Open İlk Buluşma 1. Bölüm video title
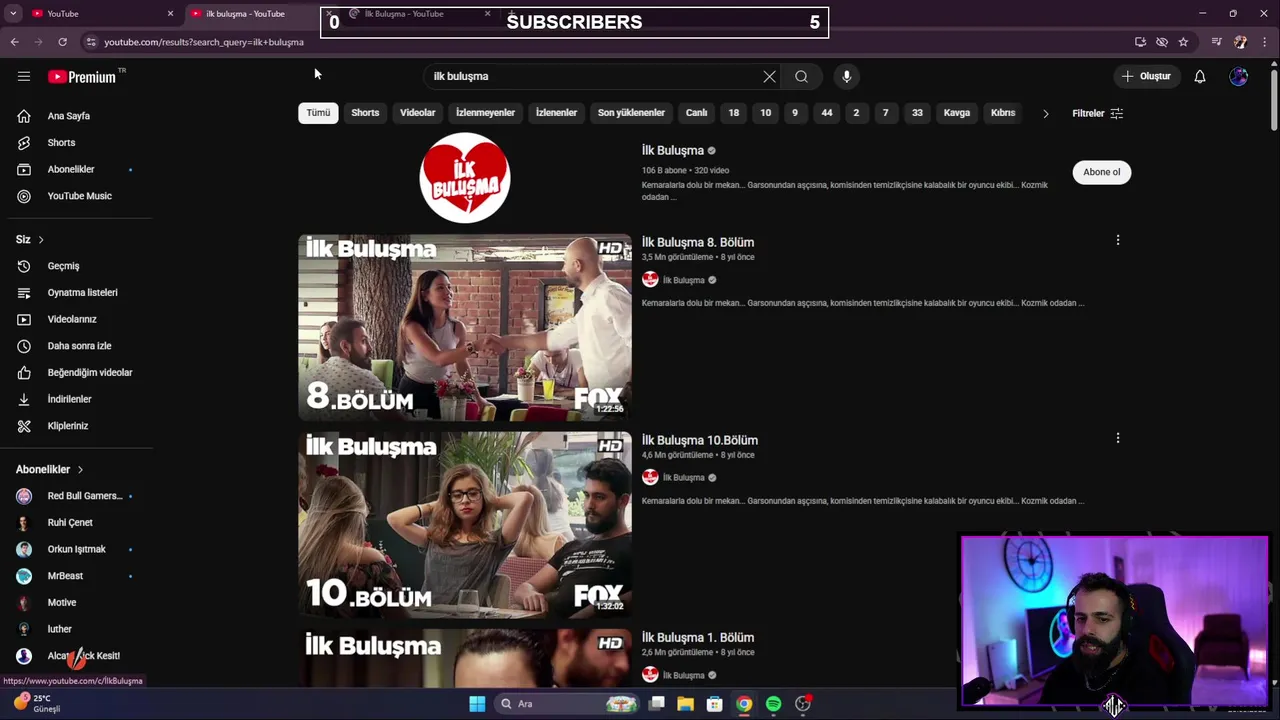 click(x=698, y=637)
